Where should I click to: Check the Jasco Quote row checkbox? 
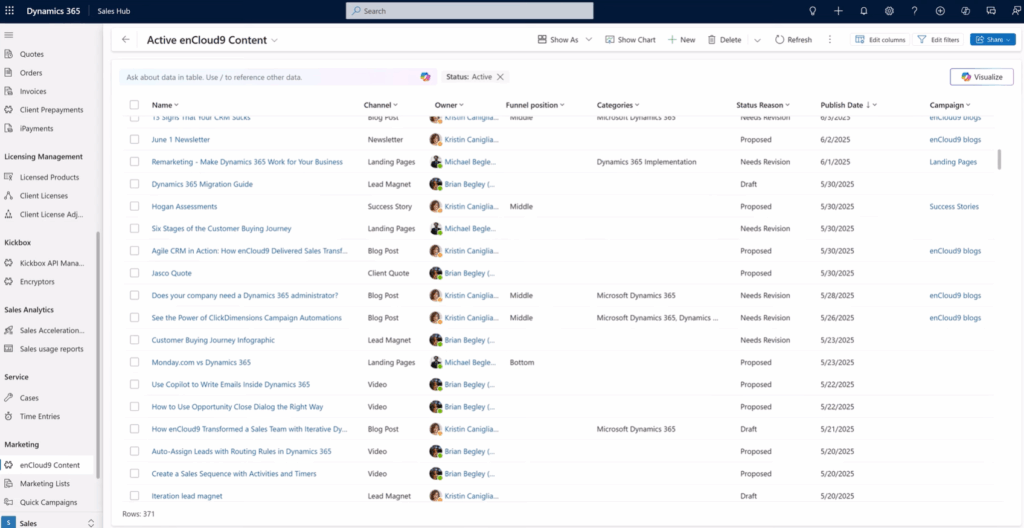point(135,273)
